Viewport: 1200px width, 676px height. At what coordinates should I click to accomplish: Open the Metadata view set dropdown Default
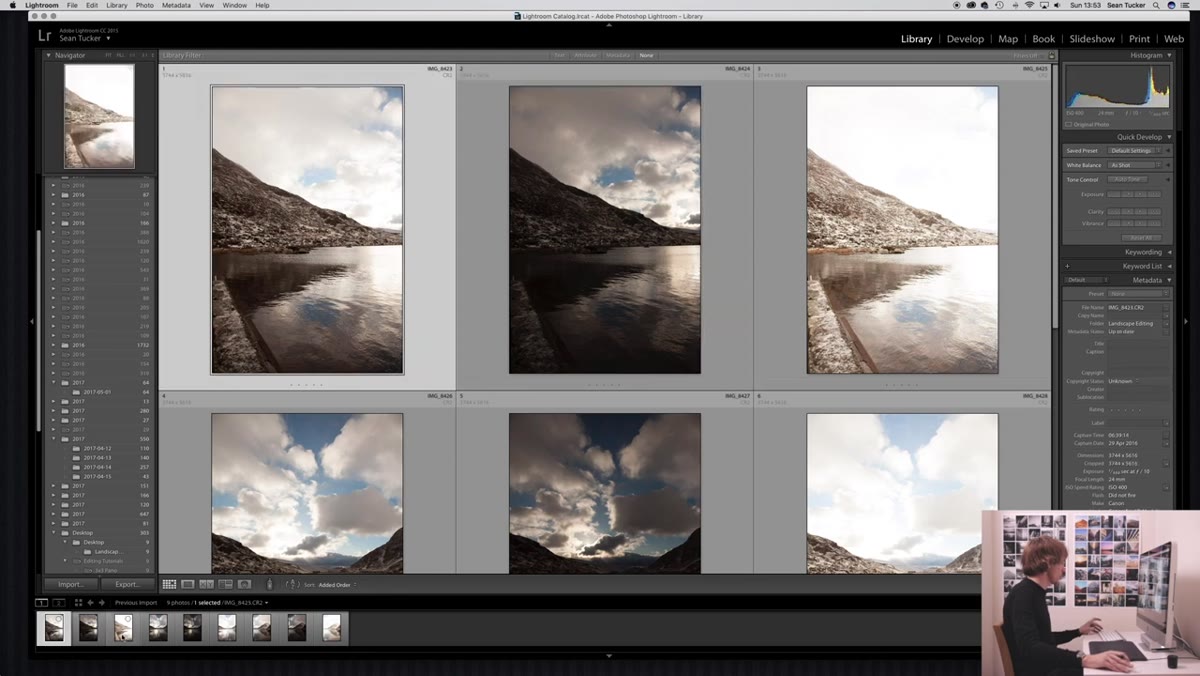(x=1087, y=280)
